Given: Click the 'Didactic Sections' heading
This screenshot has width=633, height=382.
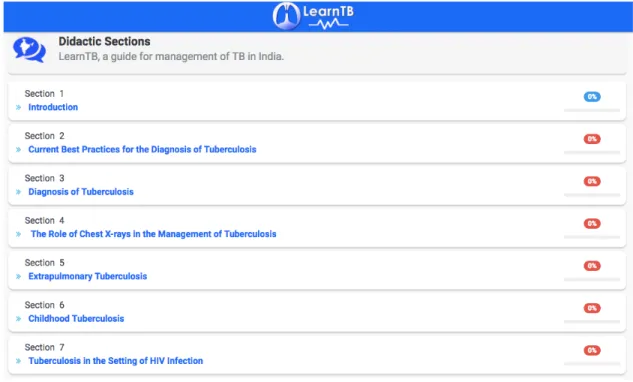Looking at the screenshot, I should click(105, 42).
